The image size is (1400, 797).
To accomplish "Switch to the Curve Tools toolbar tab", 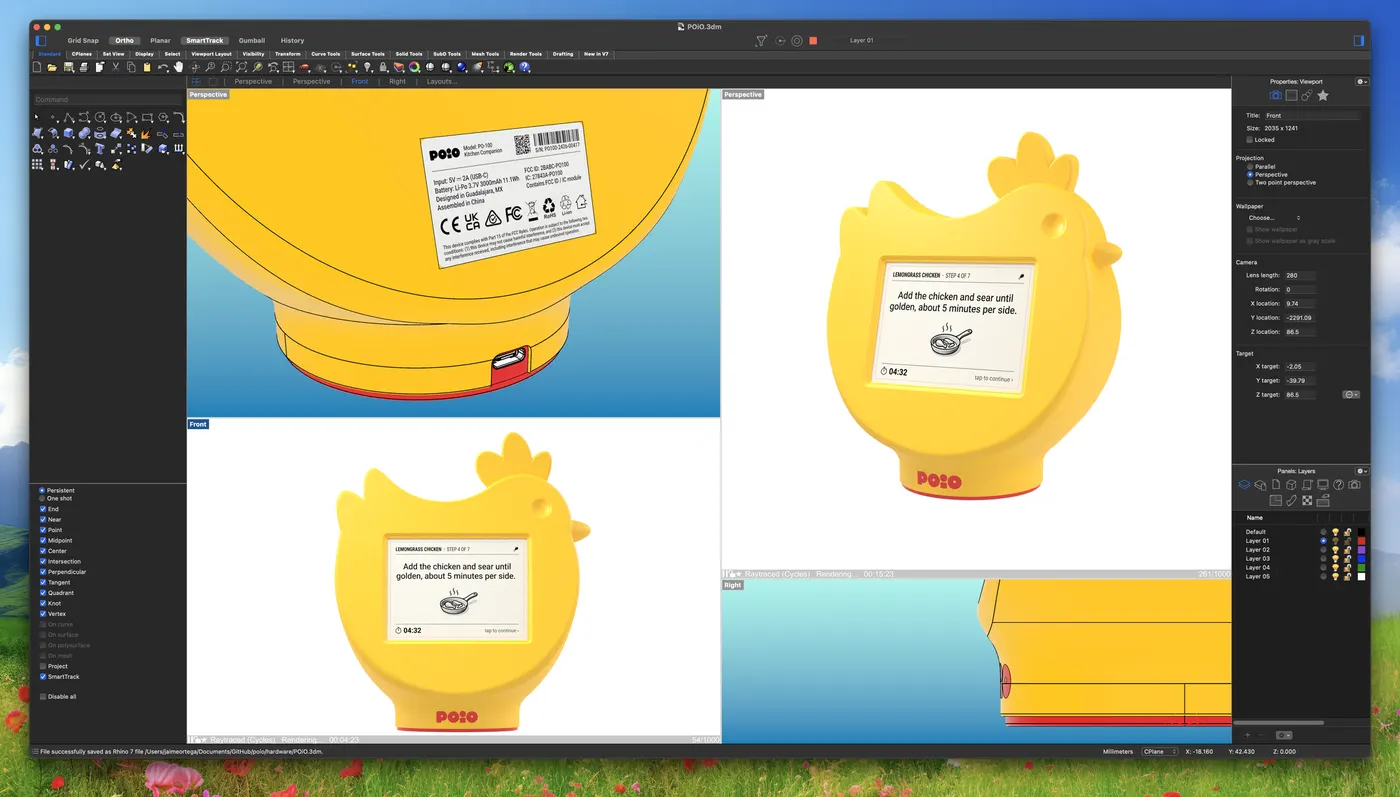I will point(326,54).
